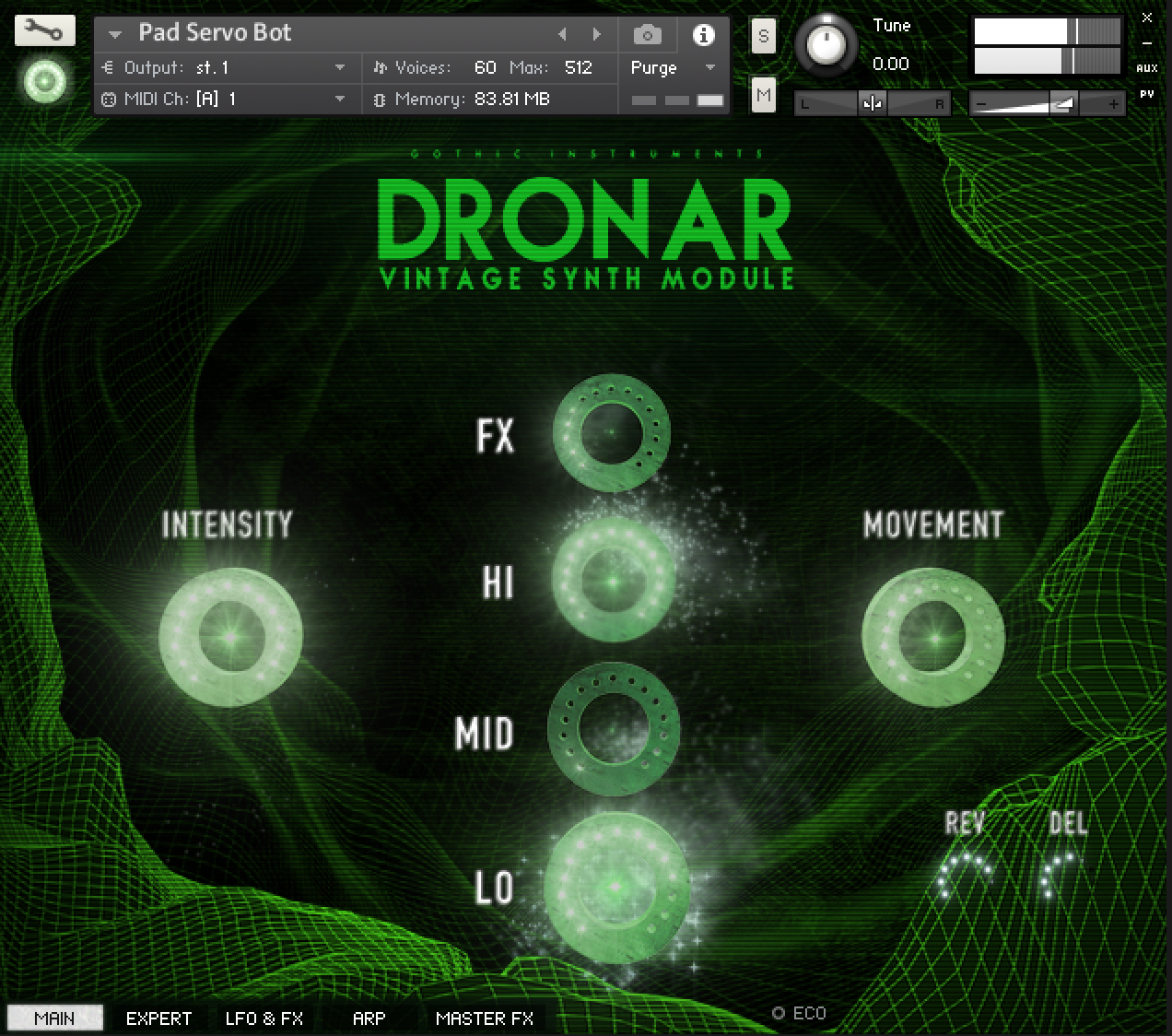Open the instrument edit wrench icon

tap(43, 30)
